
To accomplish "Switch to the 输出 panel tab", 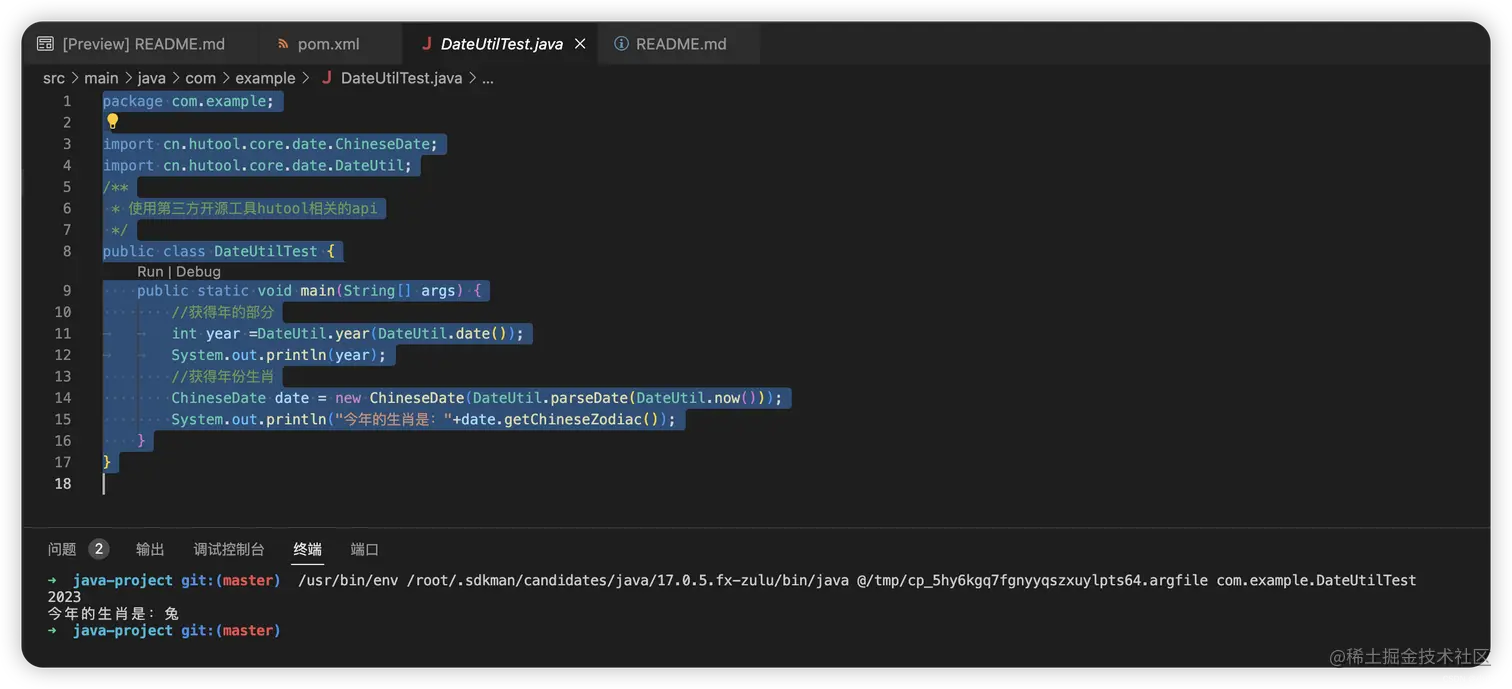I will point(150,549).
